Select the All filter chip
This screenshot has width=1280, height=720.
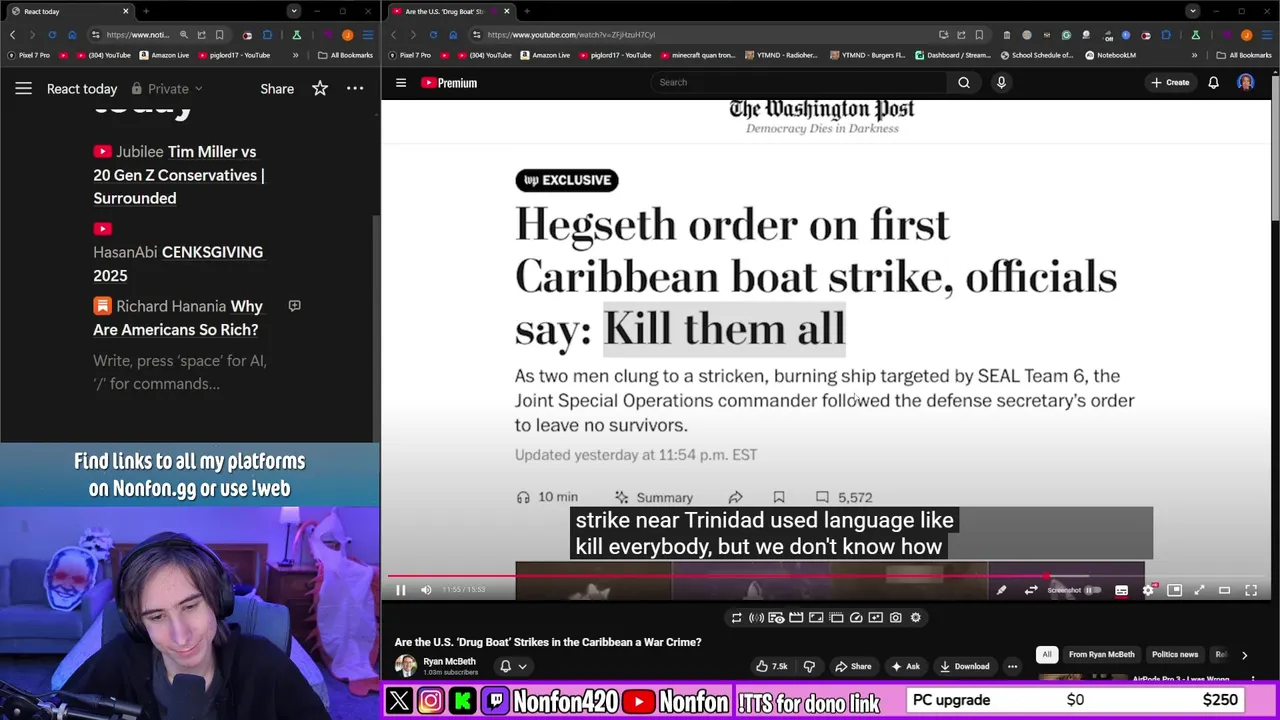pos(1046,655)
